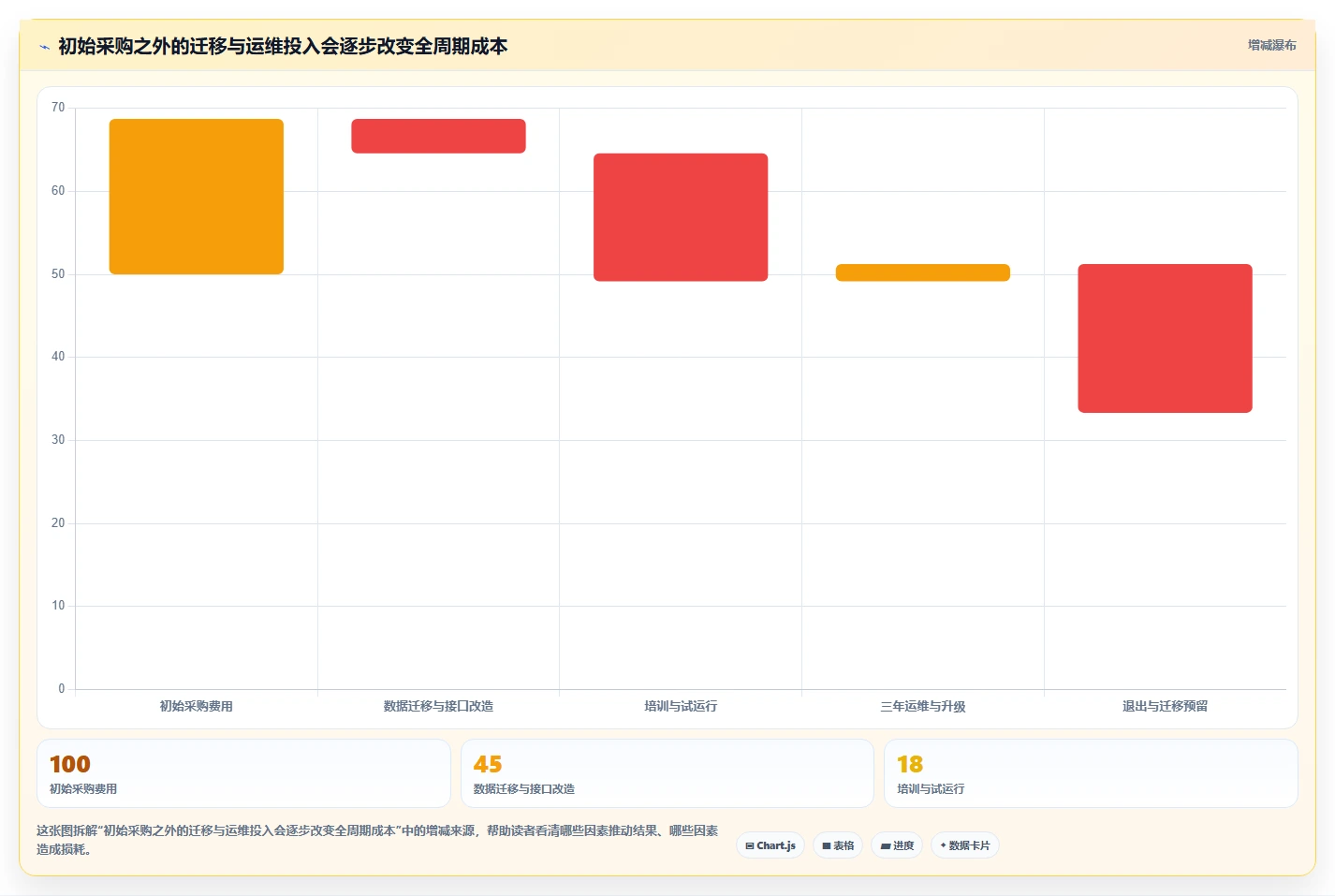1335x896 pixels.
Task: Click the chart title 初始采购之外的迁移与运维投入
Action: tap(283, 46)
